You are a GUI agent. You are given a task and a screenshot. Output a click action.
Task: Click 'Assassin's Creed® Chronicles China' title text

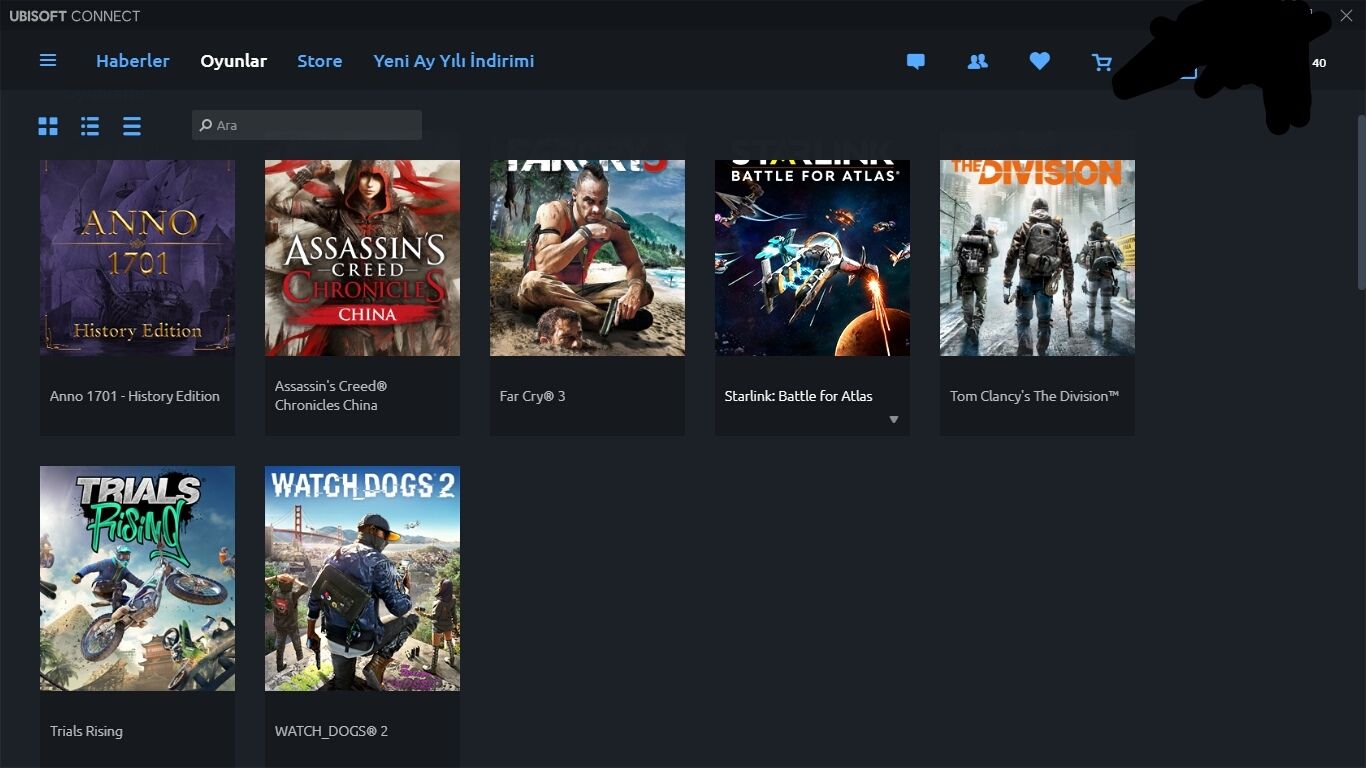pos(331,395)
